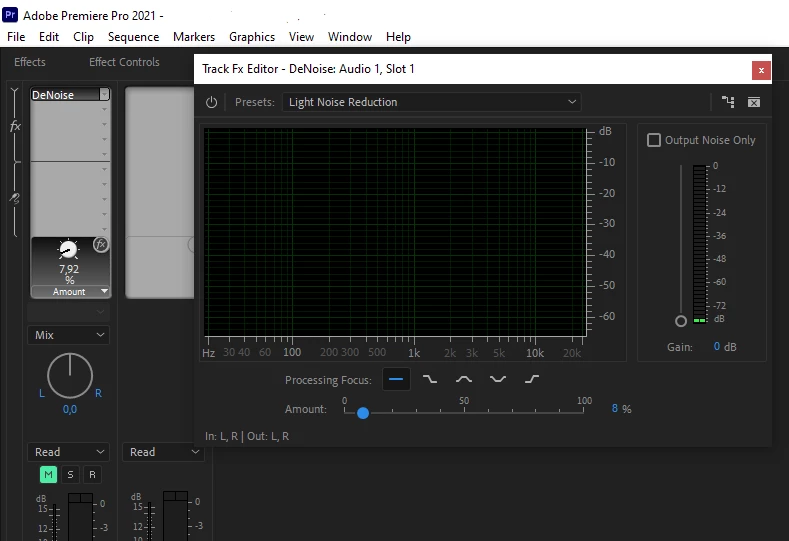Open the Amount parameter dropdown below knob
Screen dimensions: 789x541
(104, 291)
